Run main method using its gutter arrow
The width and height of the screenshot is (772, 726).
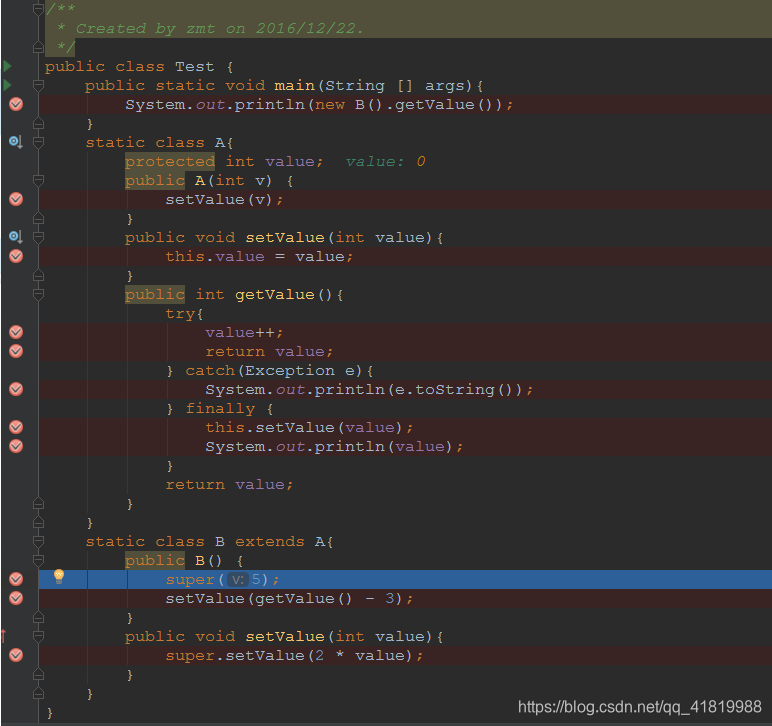(7, 85)
